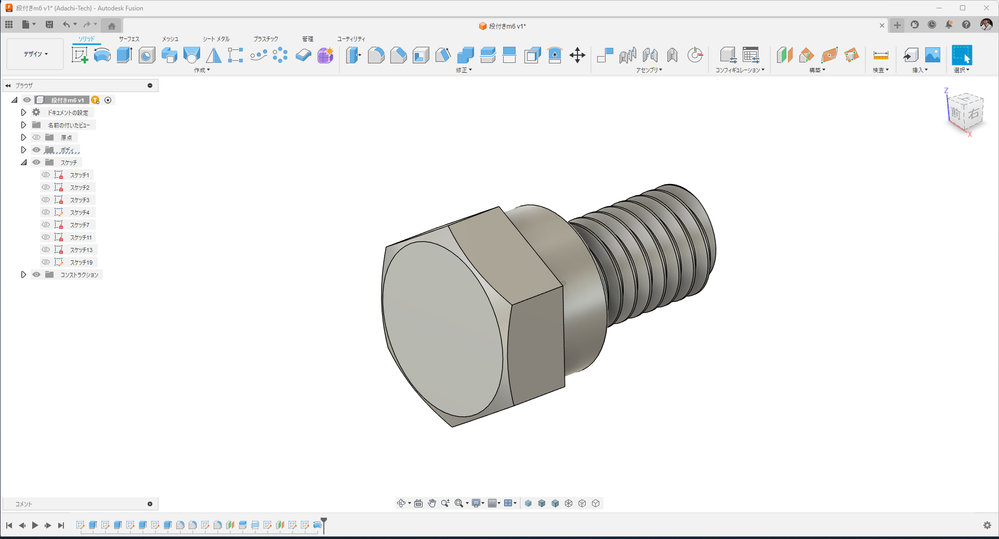Screen dimensions: 999x539
Task: Toggle visibility of スケッチ7
Action: coord(45,224)
